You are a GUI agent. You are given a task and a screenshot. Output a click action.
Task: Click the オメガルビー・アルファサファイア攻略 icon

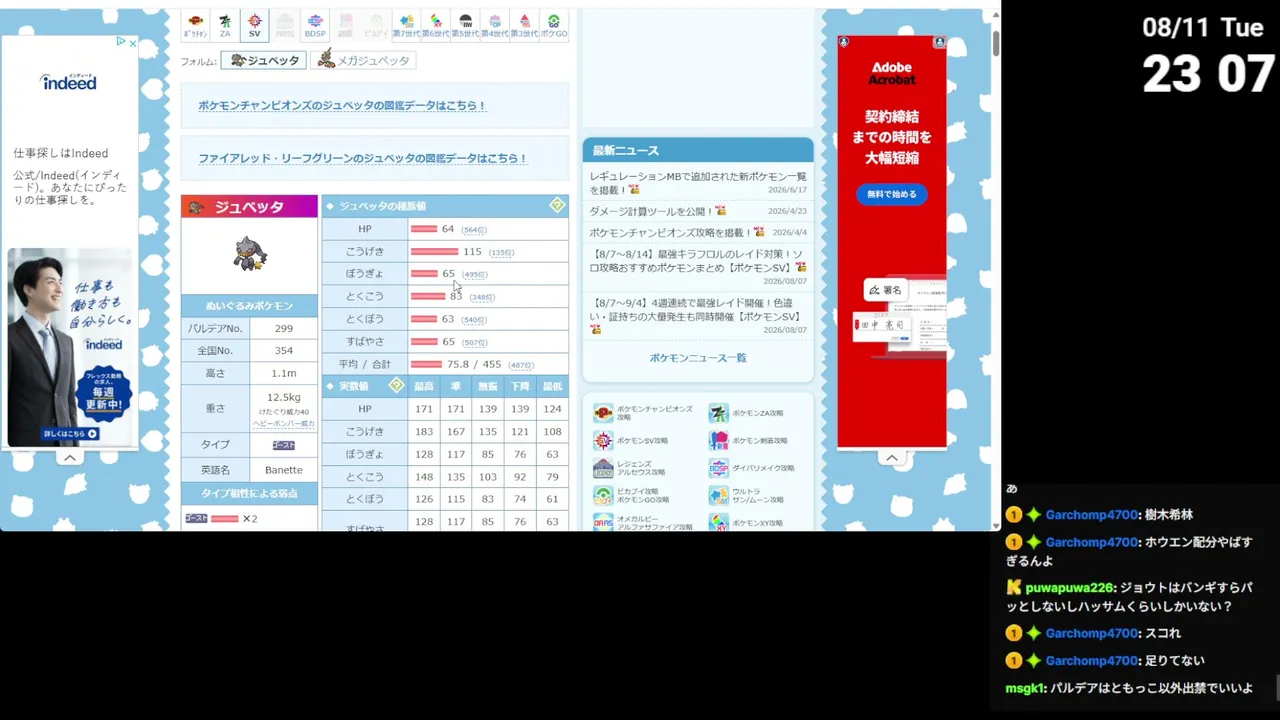[603, 522]
